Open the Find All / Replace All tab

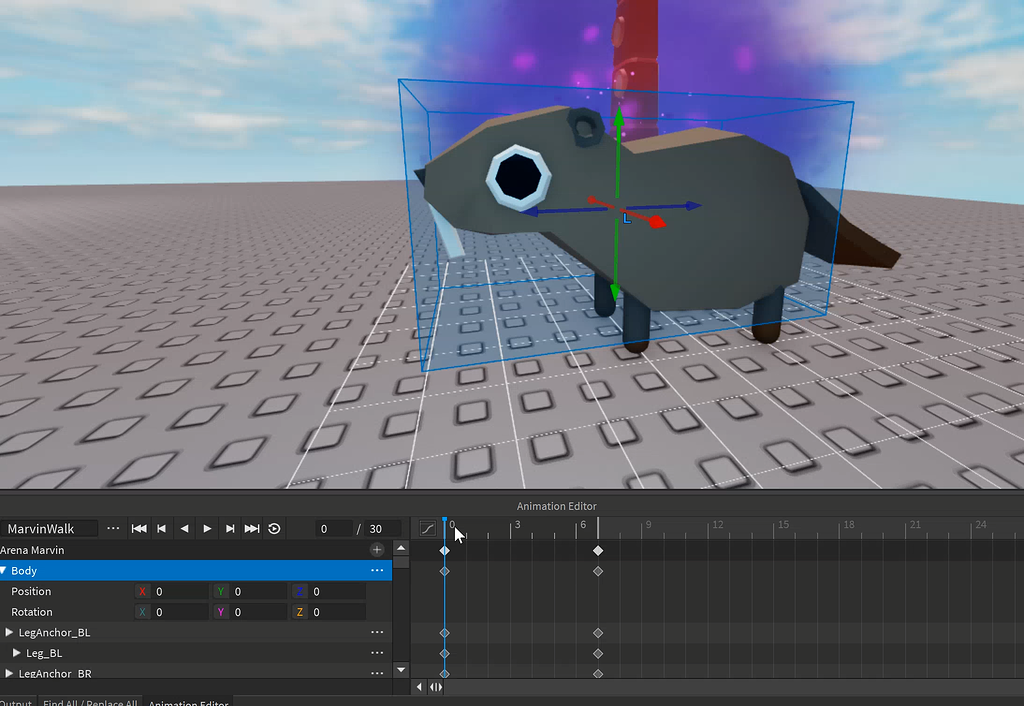90,701
